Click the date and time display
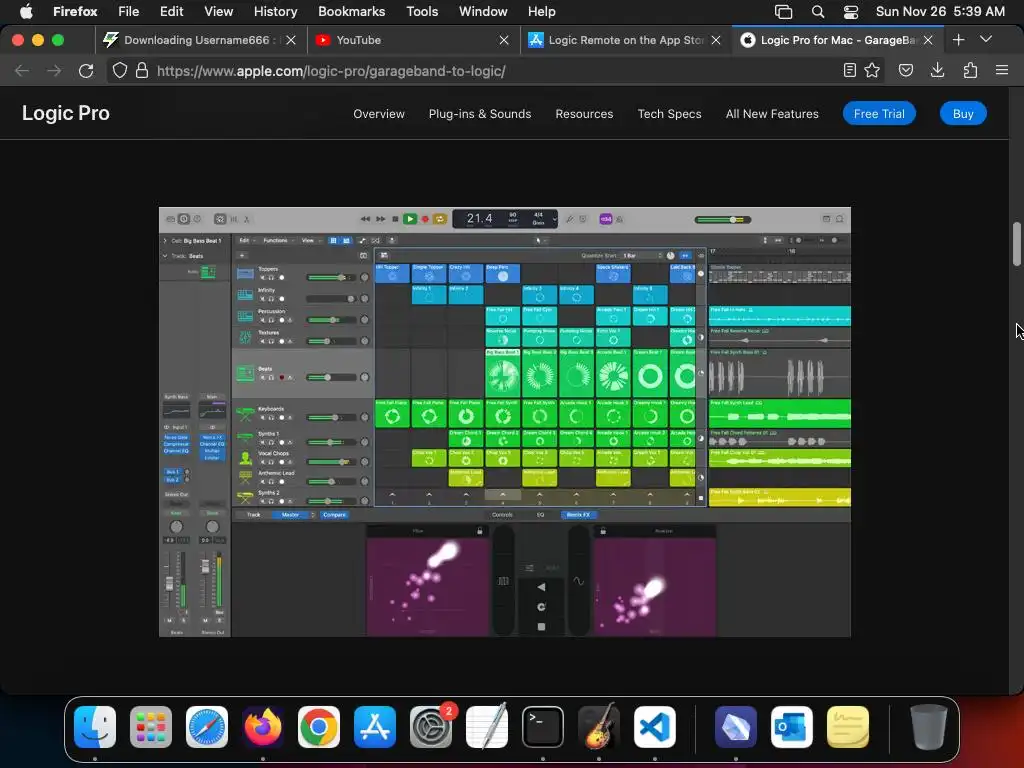Viewport: 1024px width, 768px height. coord(940,11)
